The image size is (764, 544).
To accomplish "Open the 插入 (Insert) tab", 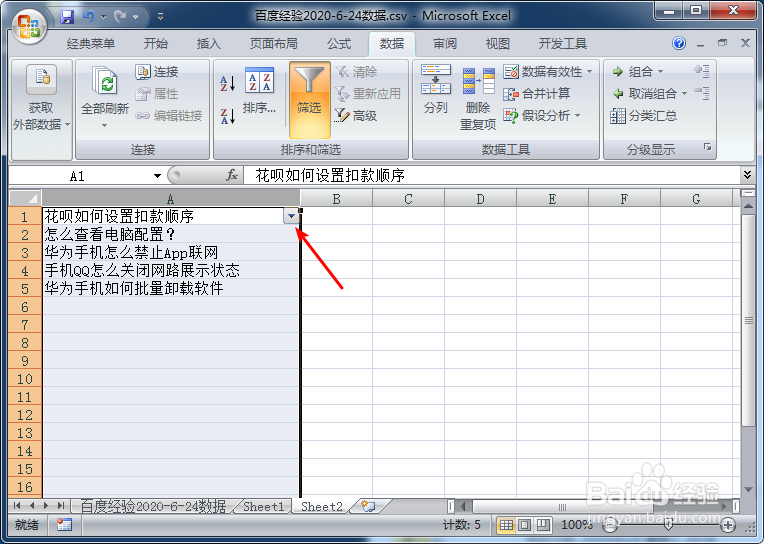I will click(209, 44).
